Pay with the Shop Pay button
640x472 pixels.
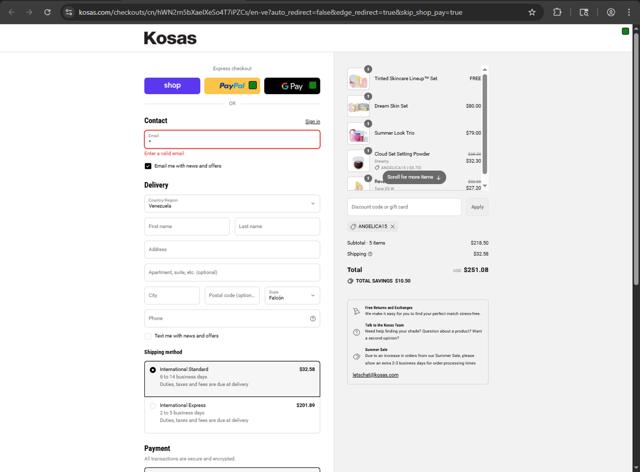[x=172, y=86]
